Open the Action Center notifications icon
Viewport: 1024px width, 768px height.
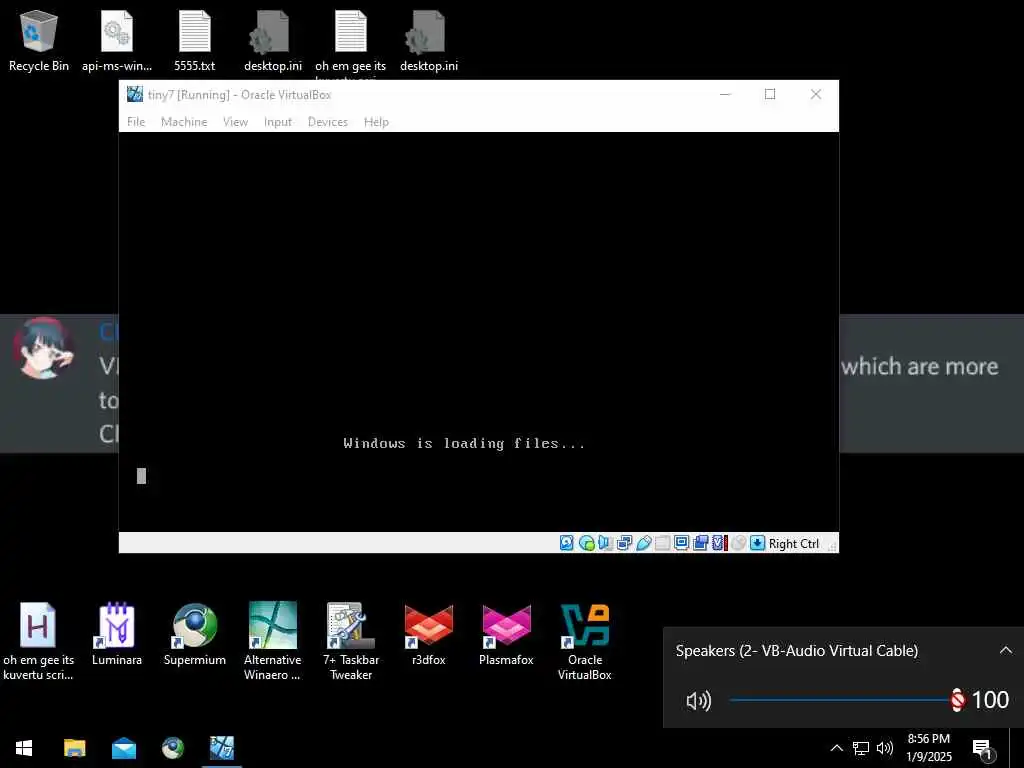[x=983, y=749]
